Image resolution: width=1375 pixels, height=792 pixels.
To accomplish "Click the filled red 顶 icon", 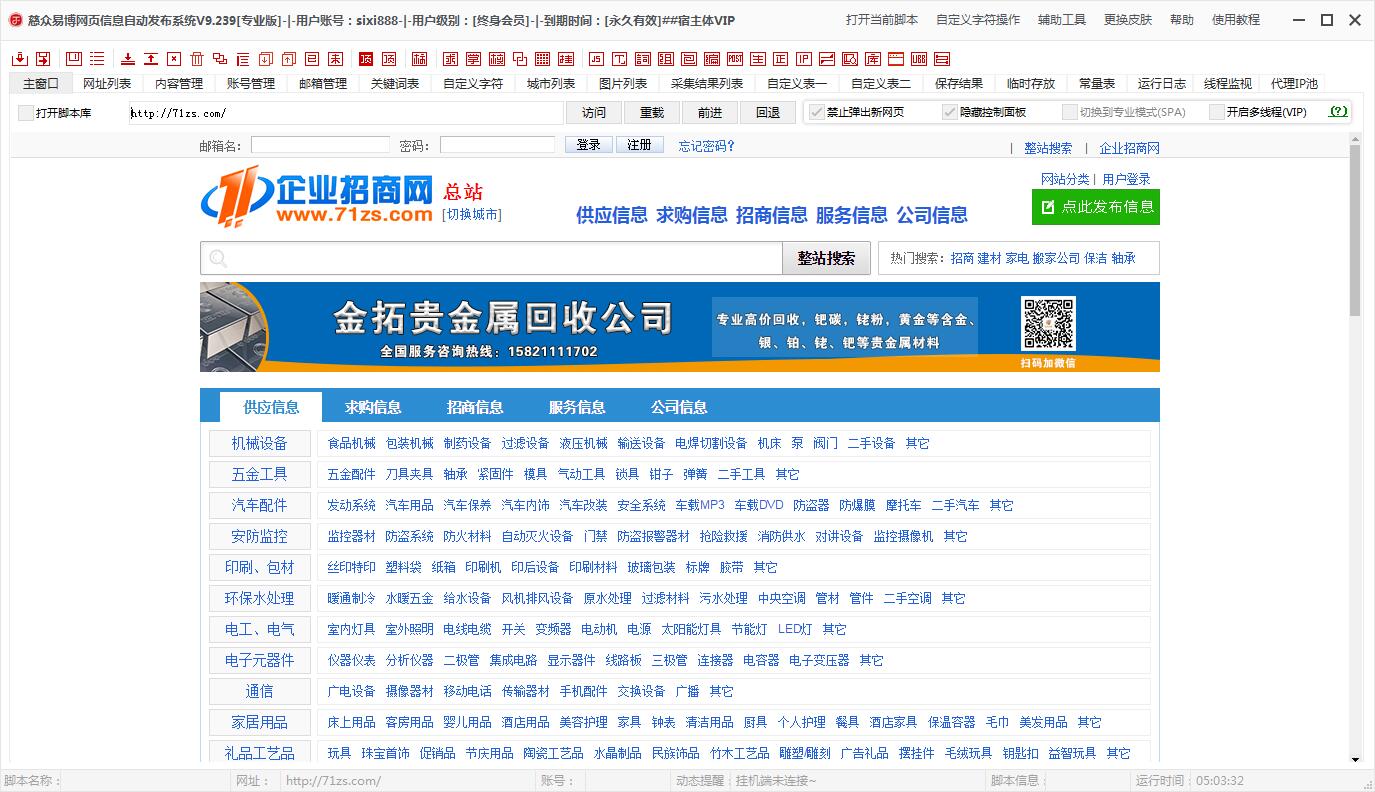I will tap(366, 59).
